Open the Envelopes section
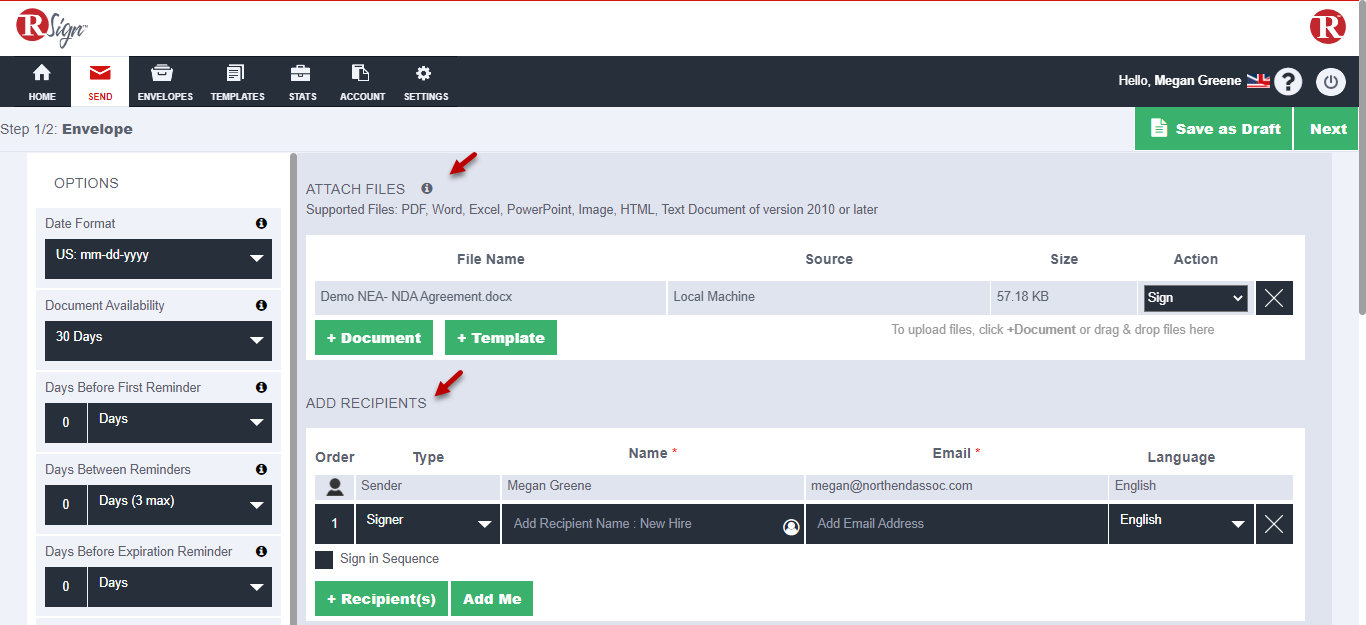 pyautogui.click(x=165, y=82)
